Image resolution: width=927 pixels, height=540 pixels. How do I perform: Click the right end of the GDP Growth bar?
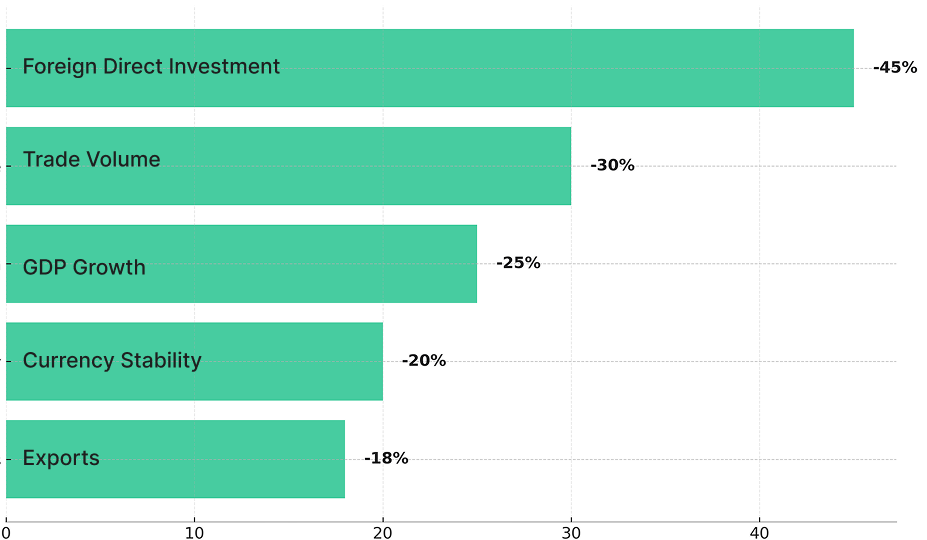473,264
